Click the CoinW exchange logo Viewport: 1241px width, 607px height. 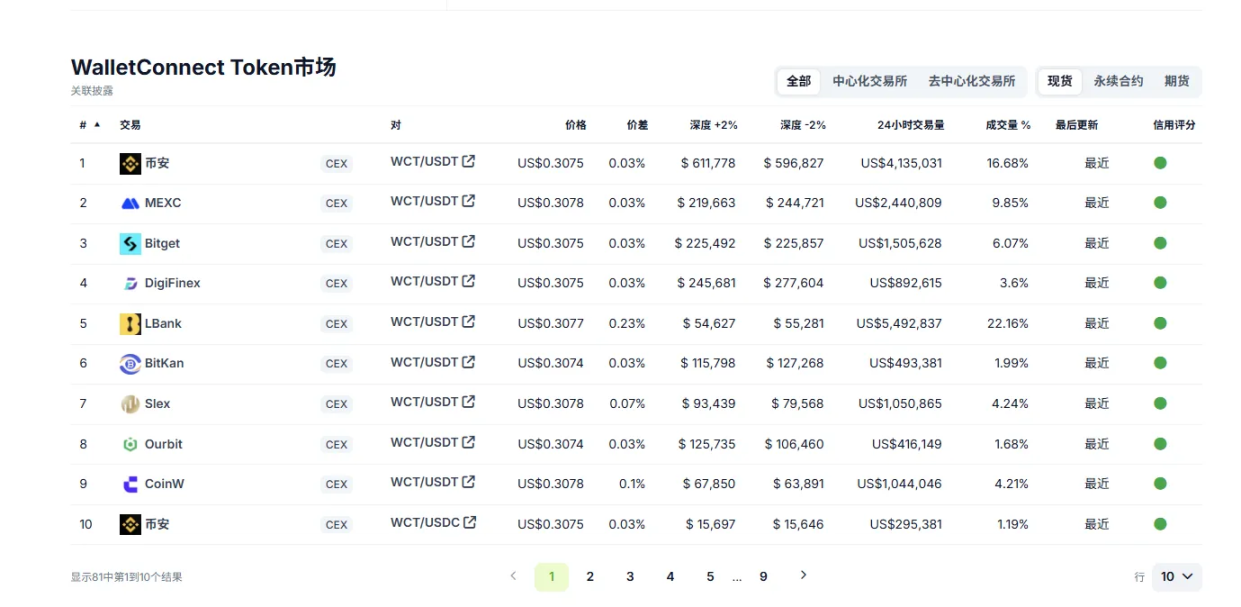click(x=130, y=484)
